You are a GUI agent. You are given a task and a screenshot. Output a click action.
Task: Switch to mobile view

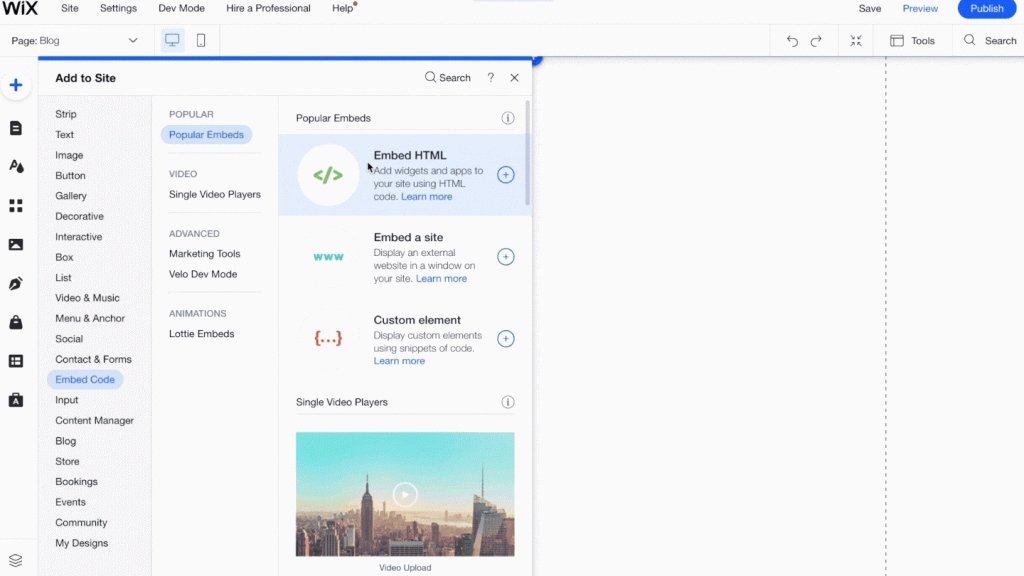tap(201, 40)
